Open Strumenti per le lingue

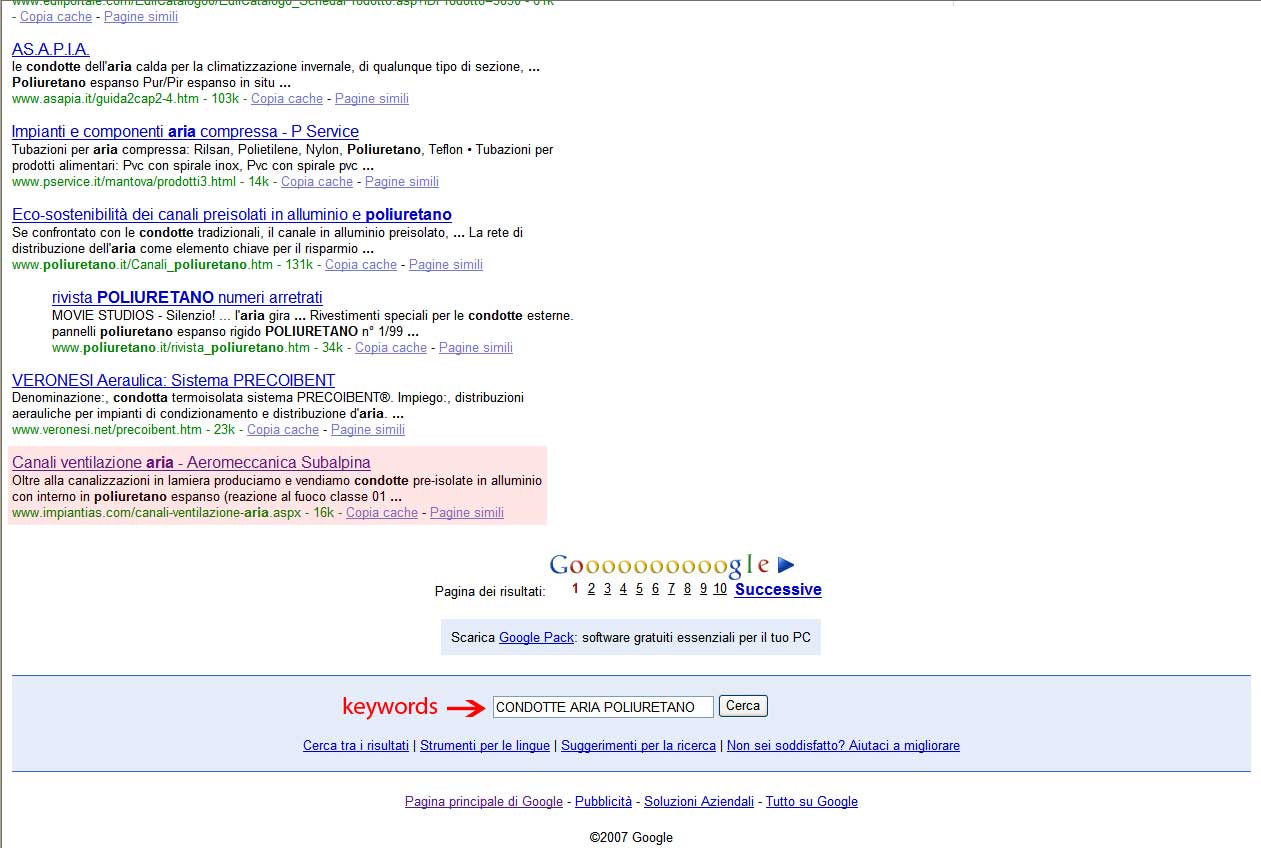tap(485, 746)
